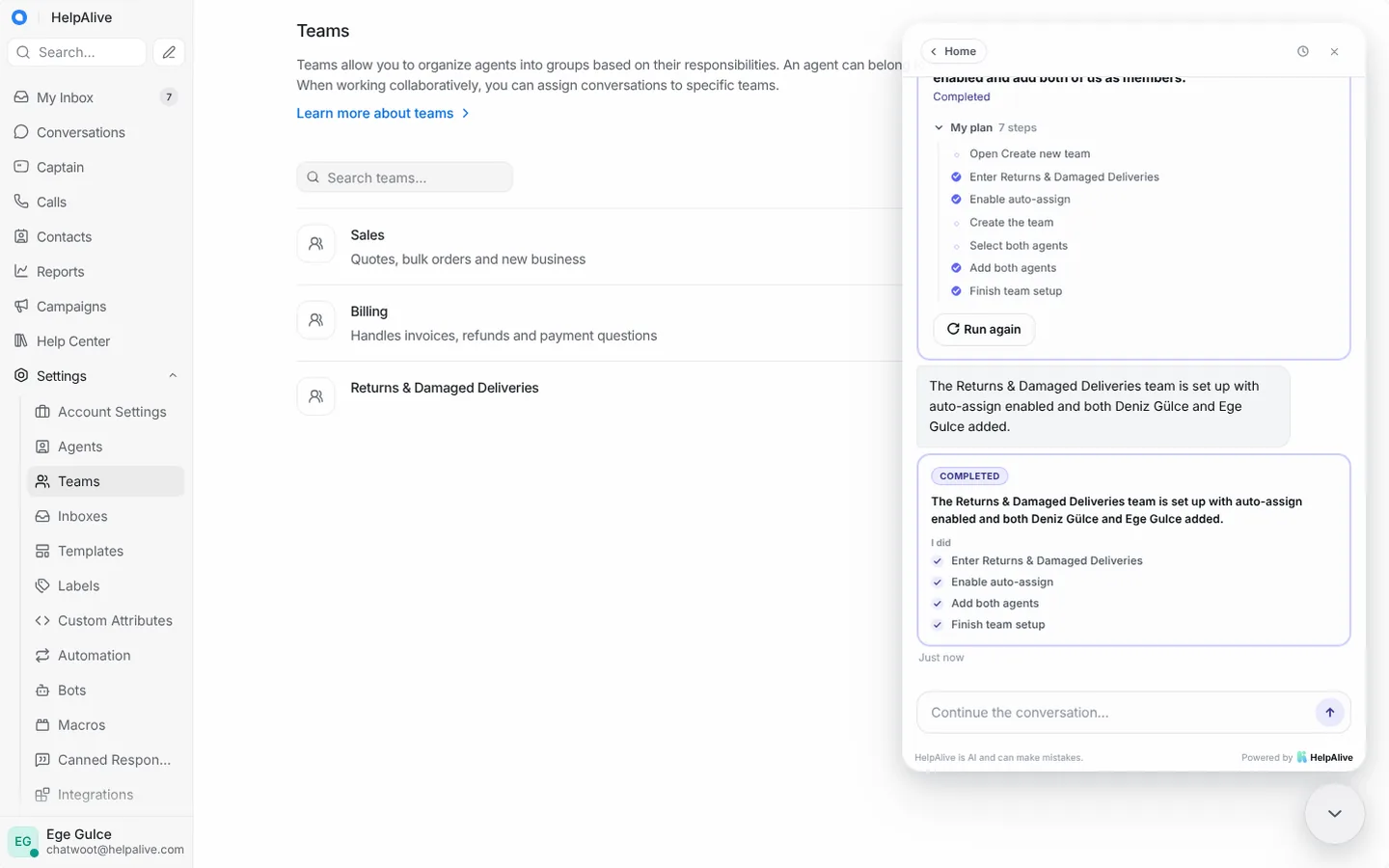Viewport: 1389px width, 868px height.
Task: Send message with the arrow-up button
Action: point(1329,713)
